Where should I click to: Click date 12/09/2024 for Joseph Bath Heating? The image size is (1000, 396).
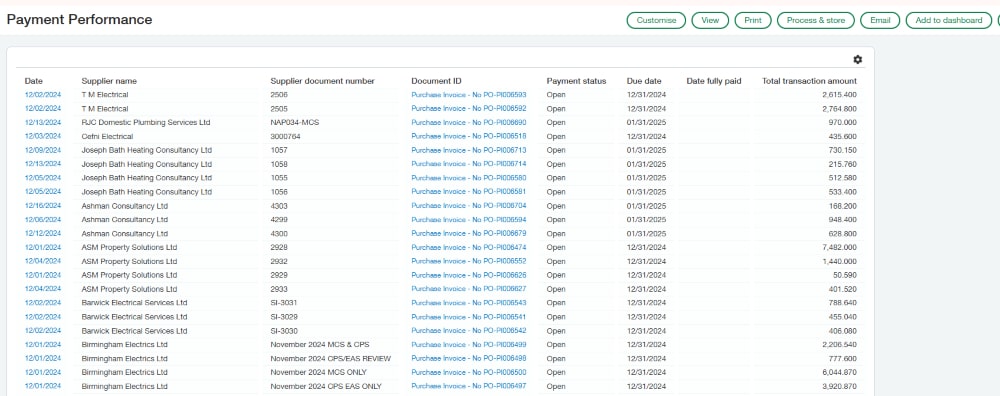coord(43,150)
